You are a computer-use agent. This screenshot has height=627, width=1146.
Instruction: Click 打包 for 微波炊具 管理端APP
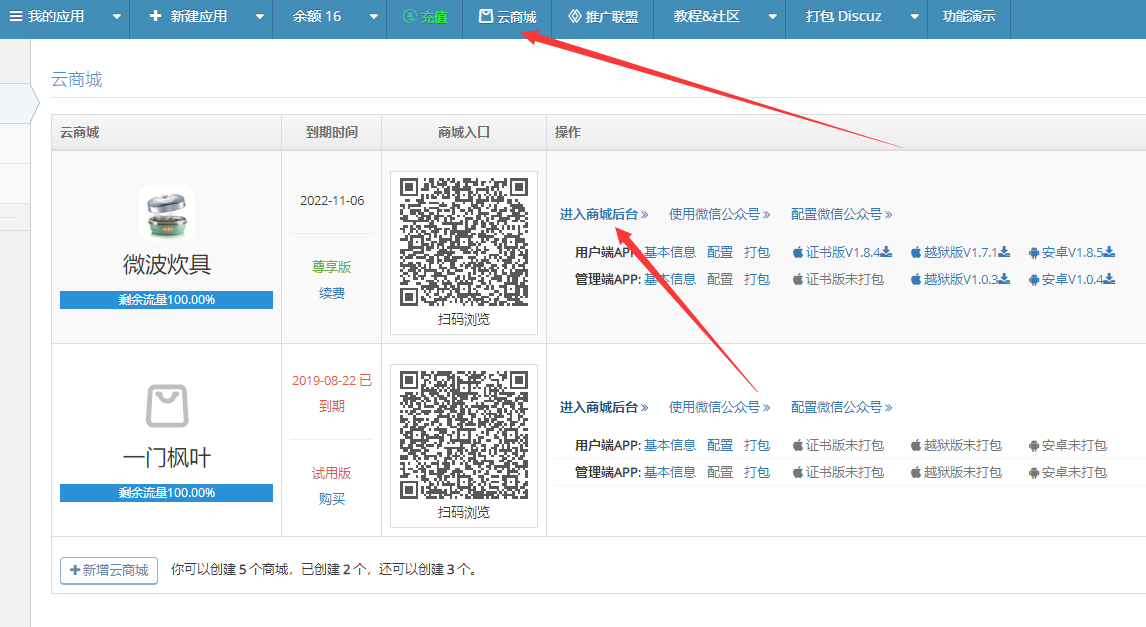click(757, 279)
